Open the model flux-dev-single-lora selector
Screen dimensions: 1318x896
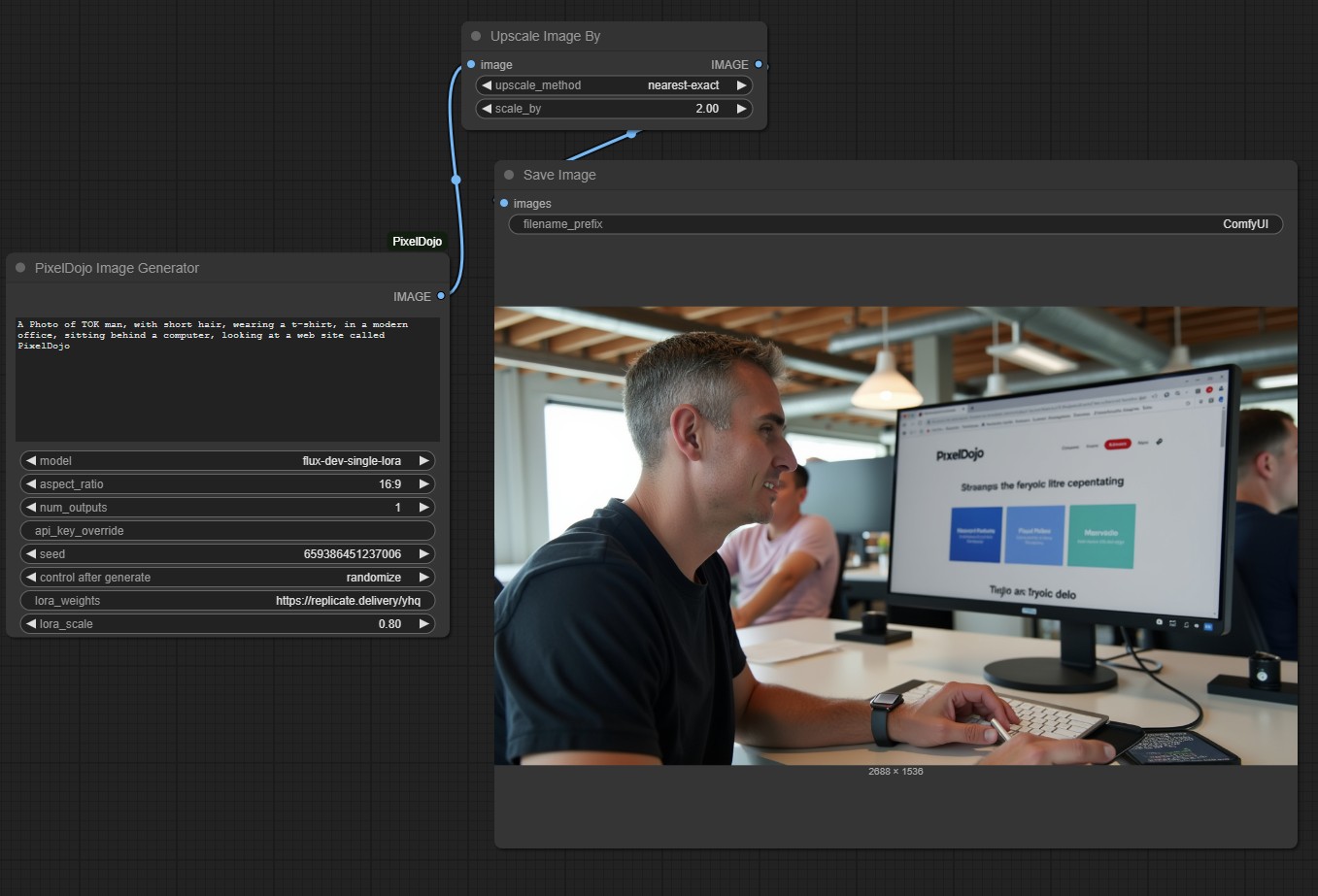227,461
